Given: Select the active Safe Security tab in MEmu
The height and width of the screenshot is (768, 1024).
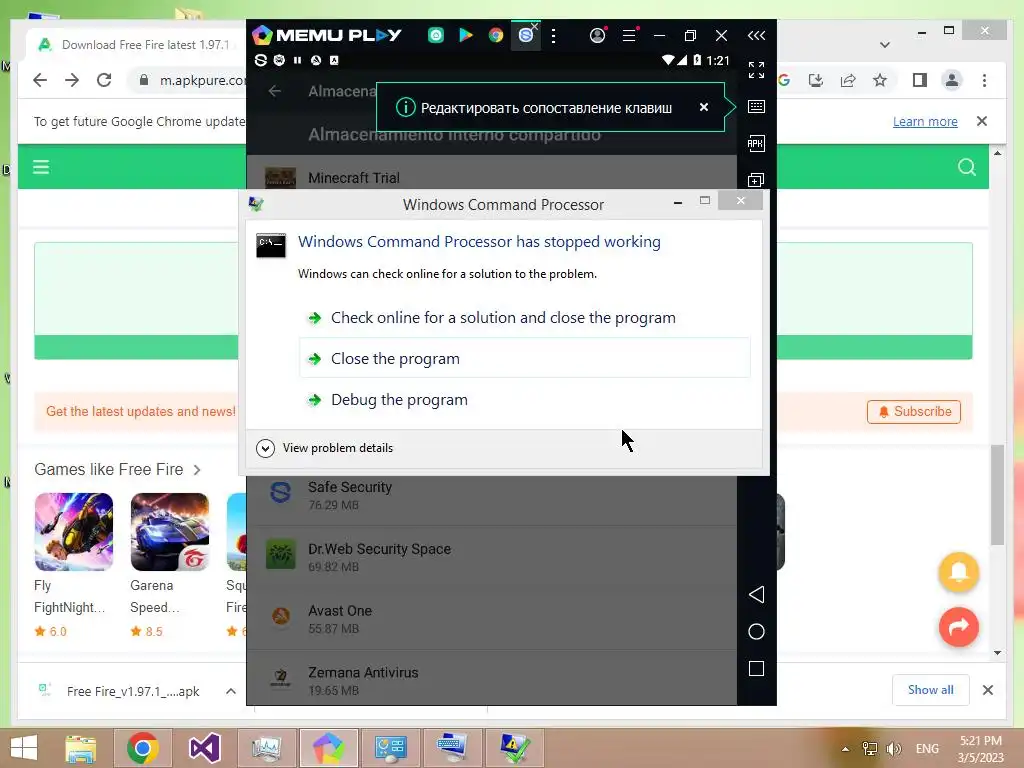Looking at the screenshot, I should coord(526,35).
